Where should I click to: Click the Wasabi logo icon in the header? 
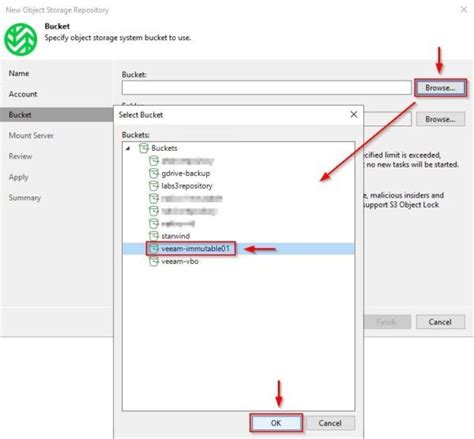coord(21,39)
